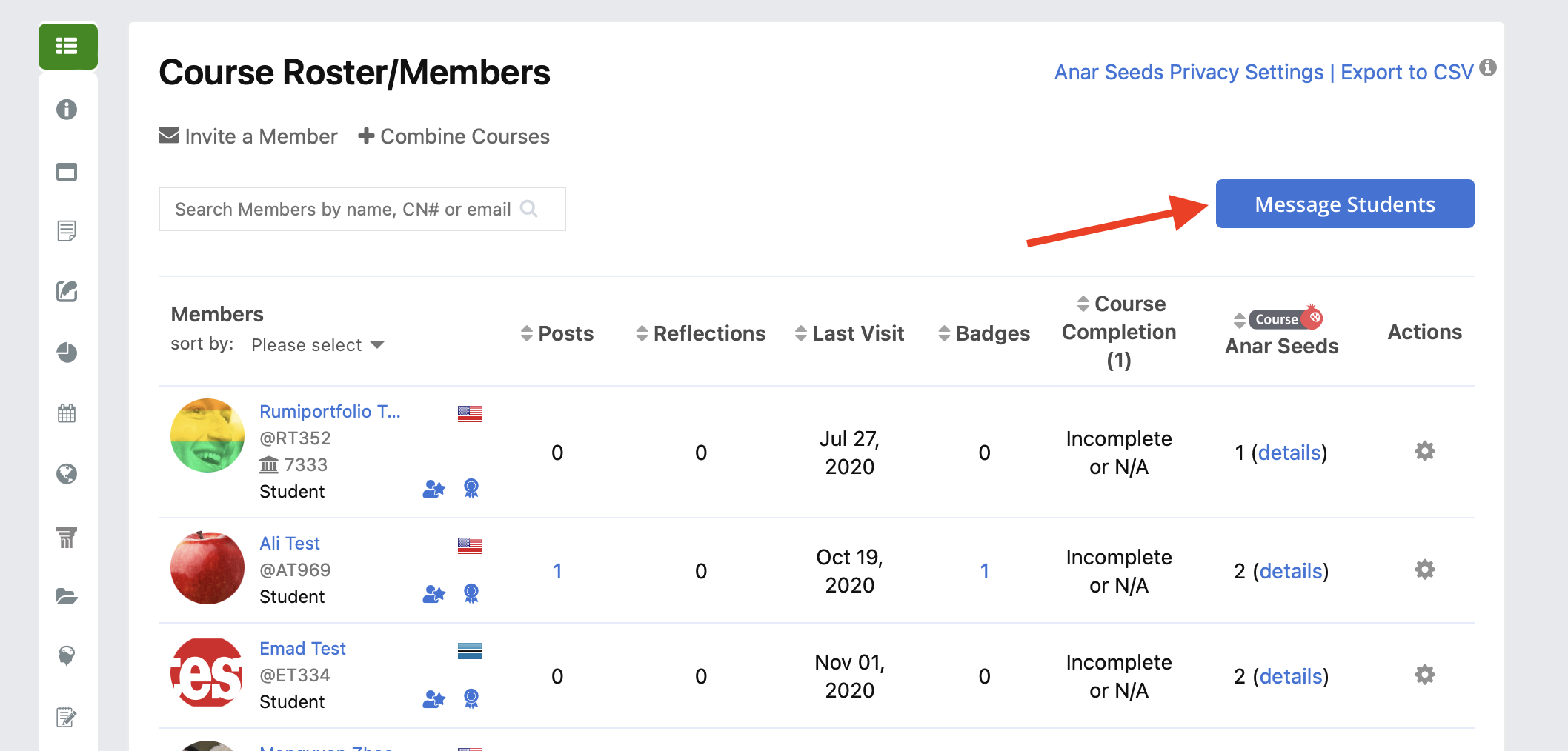This screenshot has height=751, width=1568.
Task: Click the Course Anar Seeds badge icon
Action: point(1286,318)
